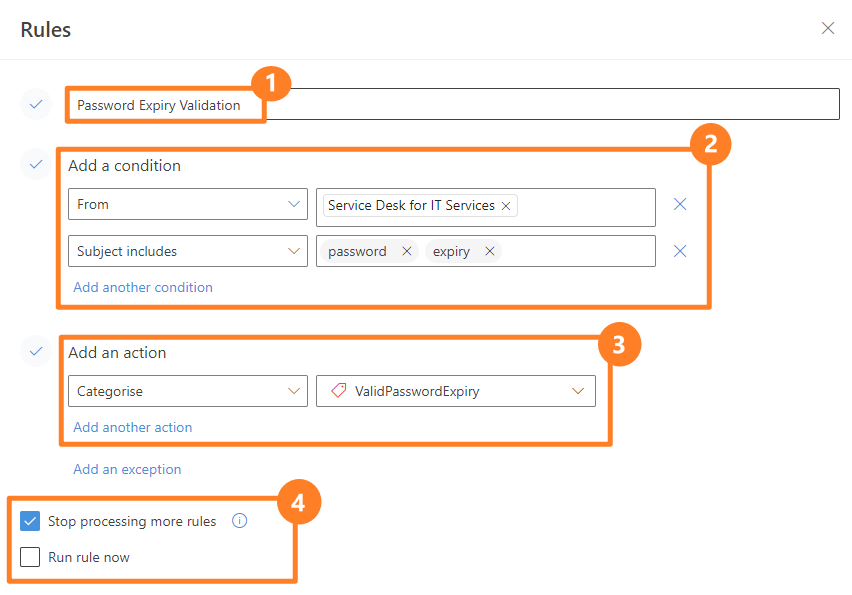Open the From condition type dropdown
This screenshot has height=595, width=852.
click(x=188, y=204)
